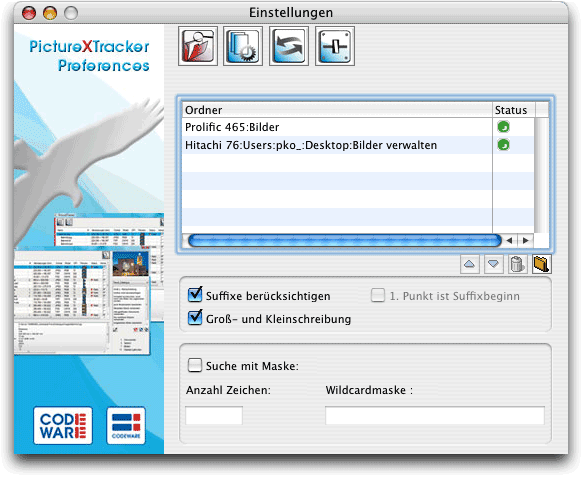Click the CODEWARE logo with white background
Viewport: 582px width, 477px height.
pos(63,425)
